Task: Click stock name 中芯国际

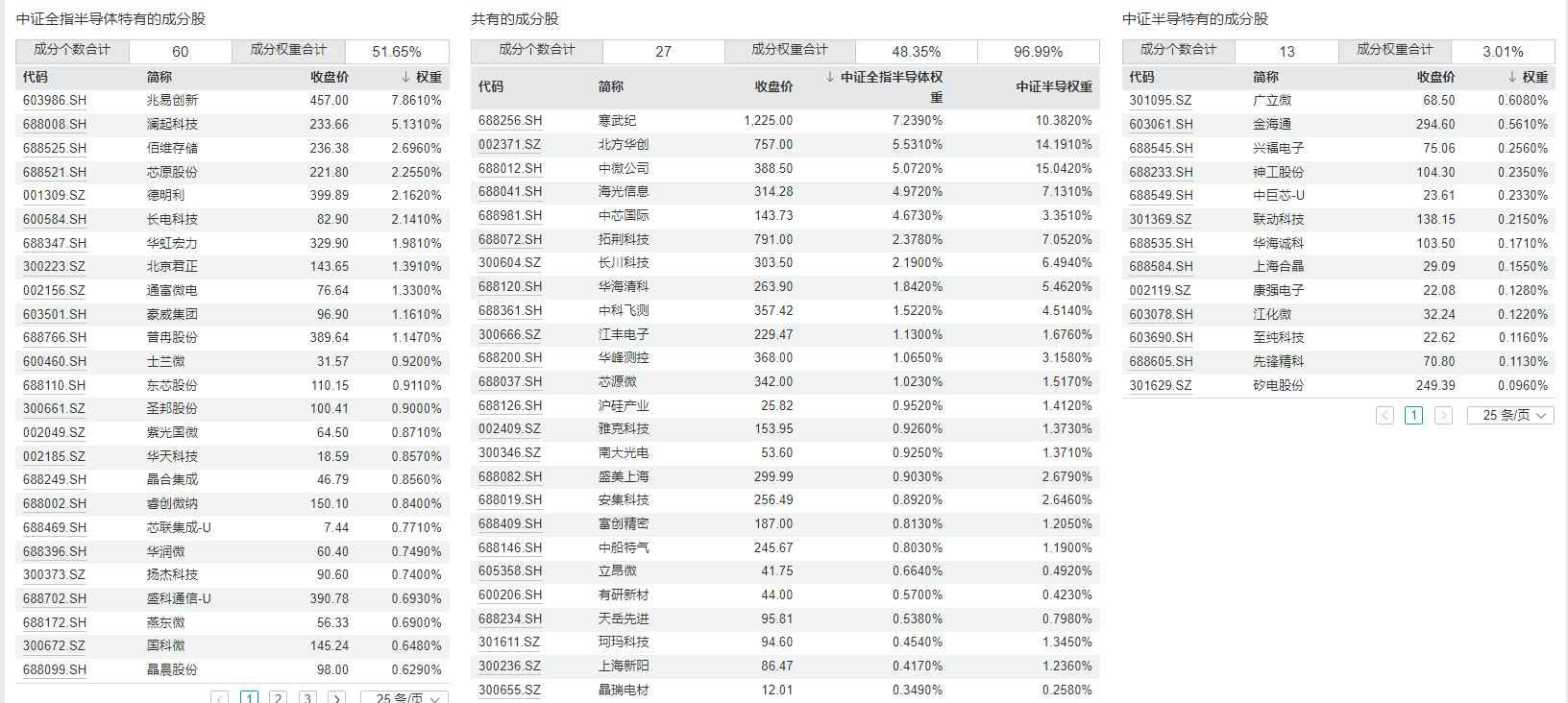Action: [624, 215]
